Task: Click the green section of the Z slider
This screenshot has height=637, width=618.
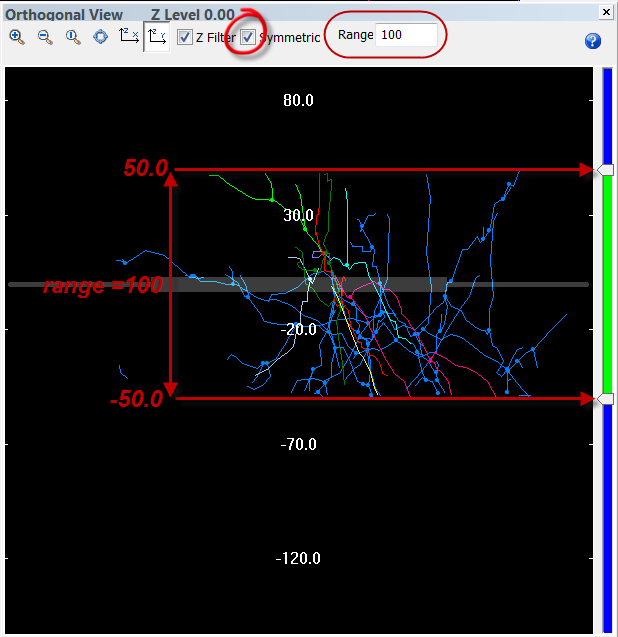Action: point(605,285)
